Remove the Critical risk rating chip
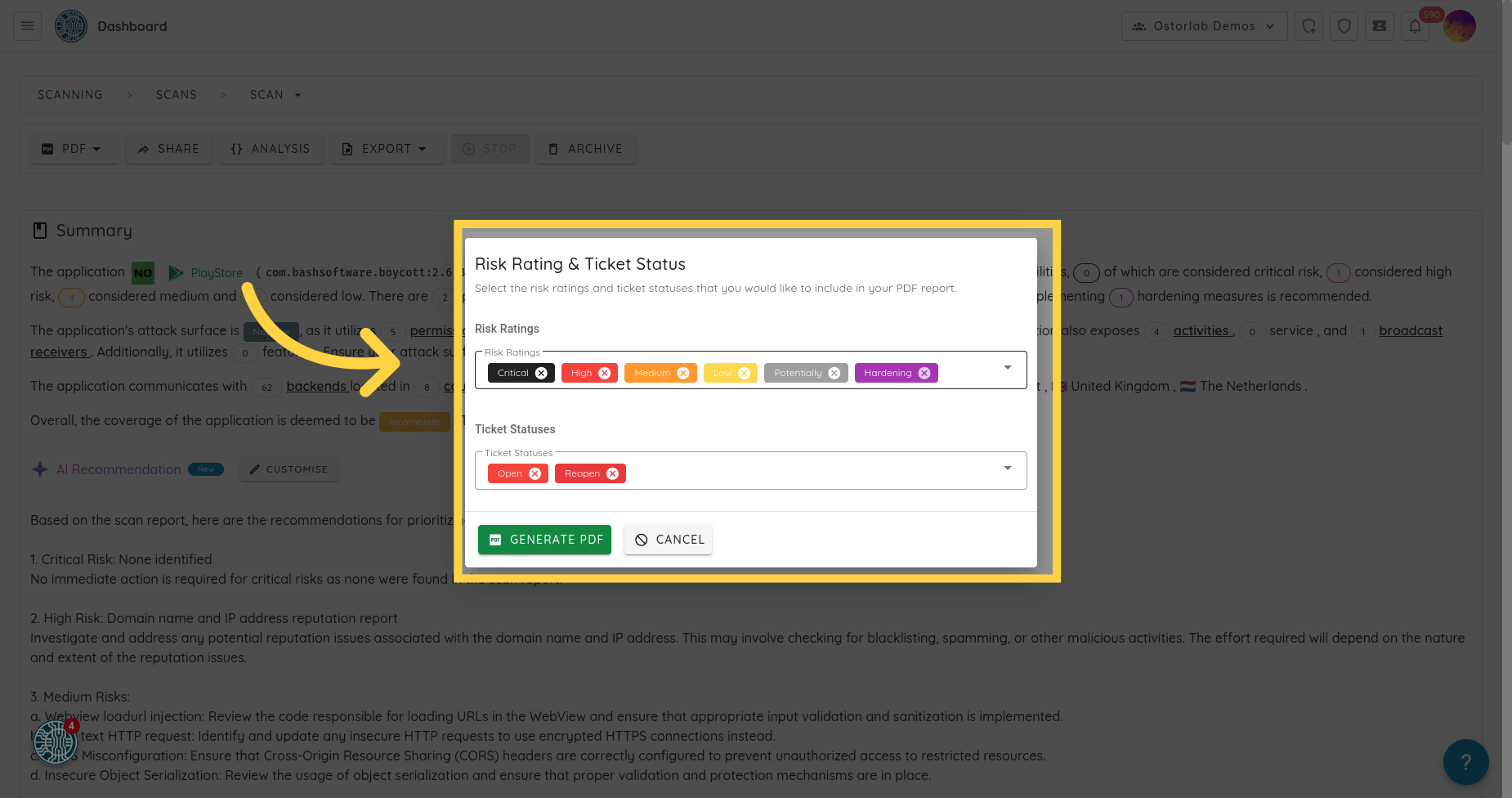The image size is (1512, 798). [x=541, y=373]
